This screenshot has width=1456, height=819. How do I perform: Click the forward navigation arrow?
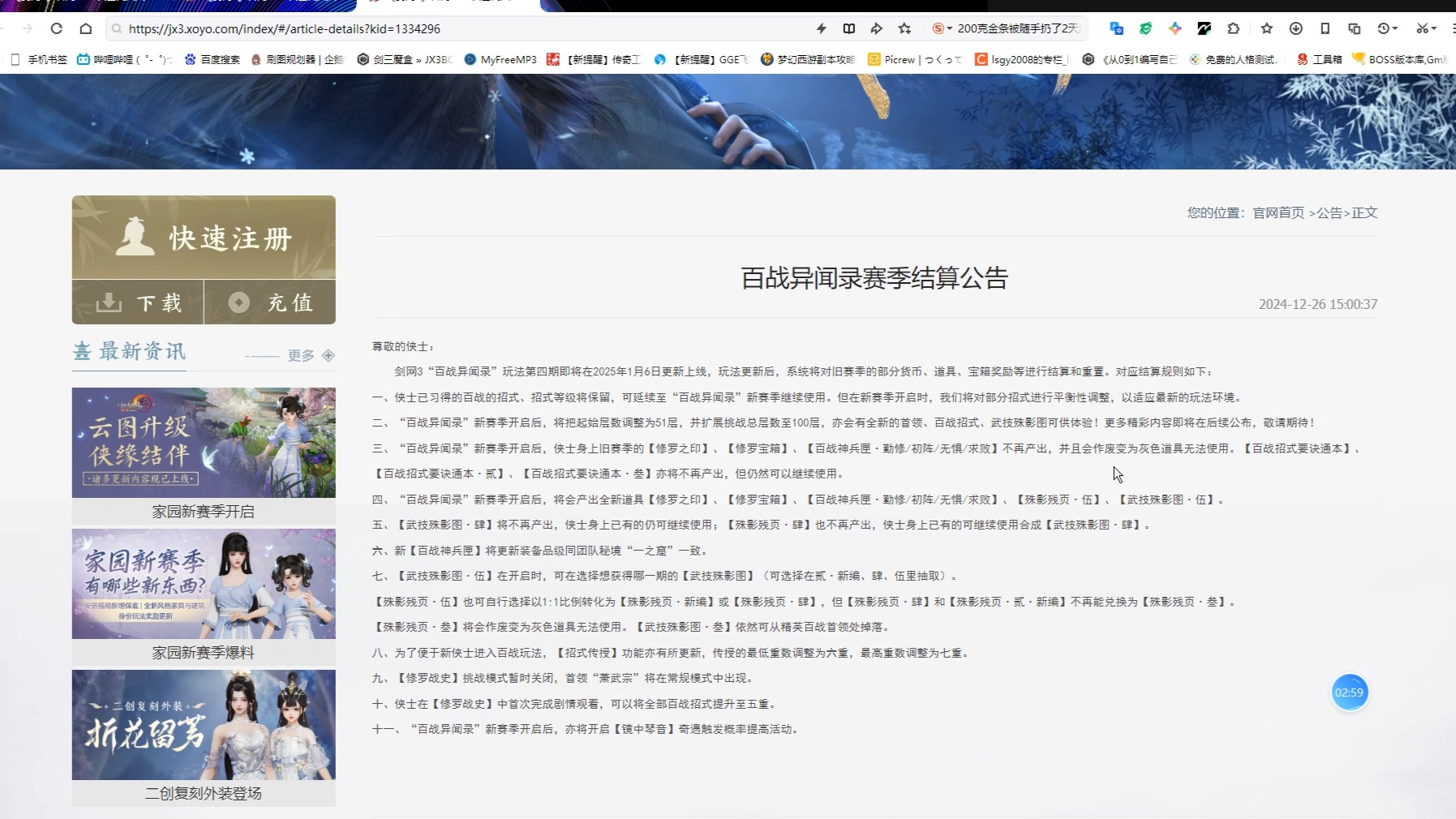coord(27,28)
